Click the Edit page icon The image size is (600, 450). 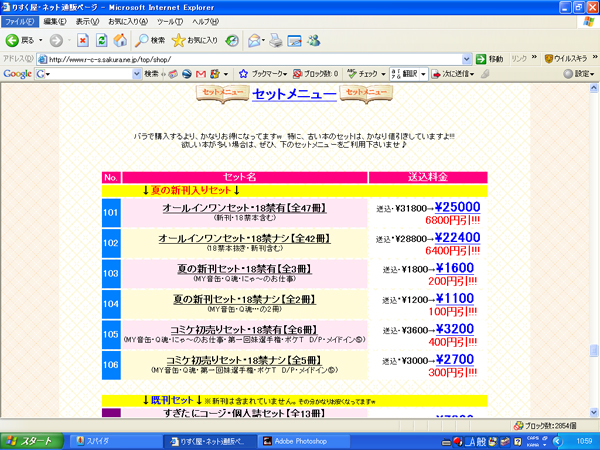click(294, 40)
